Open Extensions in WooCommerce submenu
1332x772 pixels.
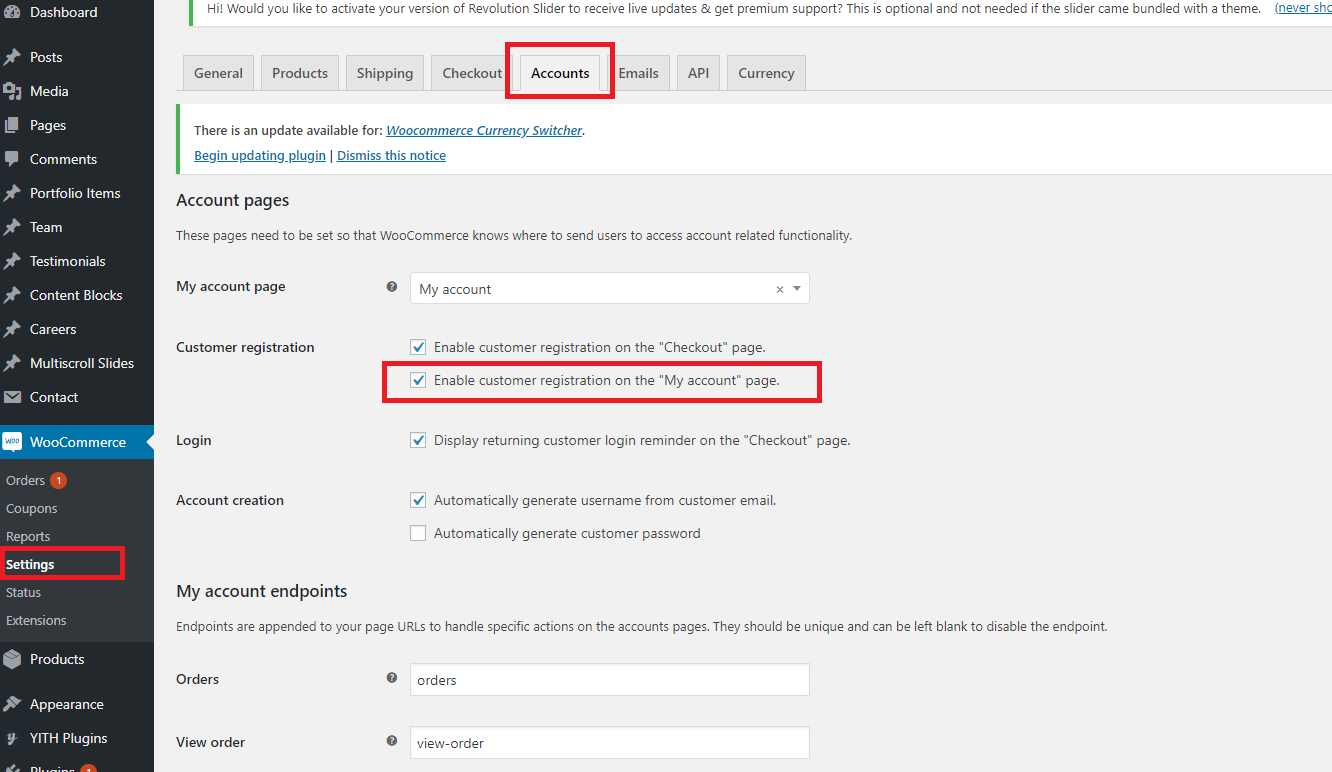(36, 621)
